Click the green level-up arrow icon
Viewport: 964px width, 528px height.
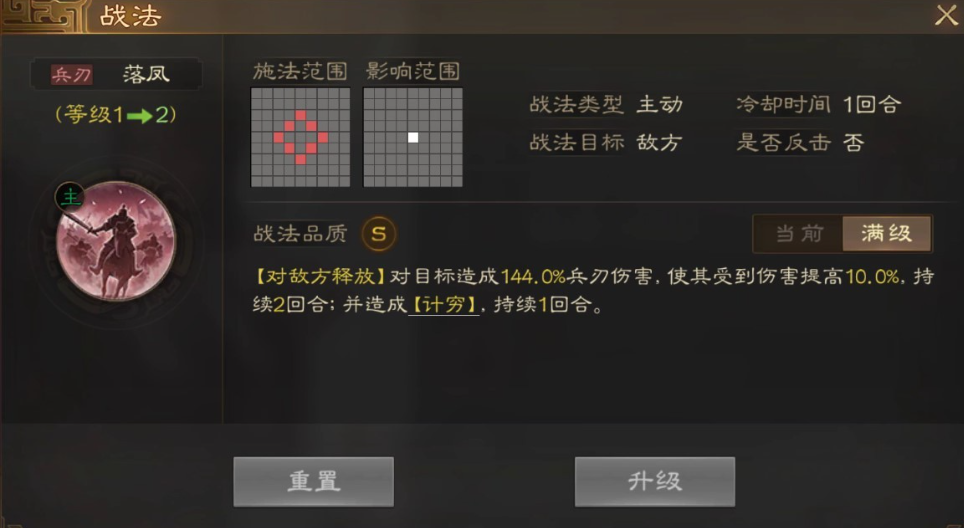pyautogui.click(x=140, y=116)
